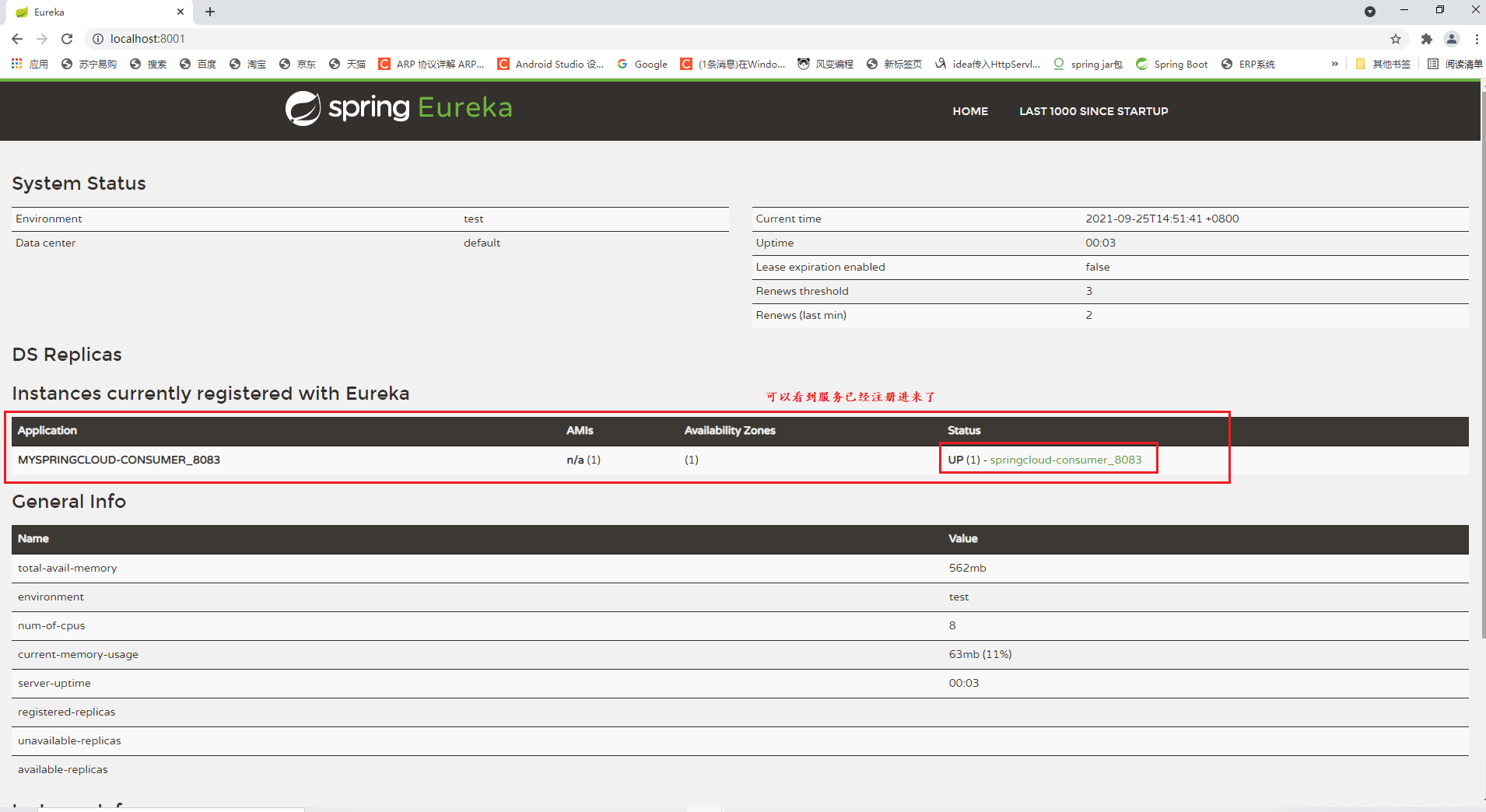Open the Chrome three-dot menu

coord(1476,39)
